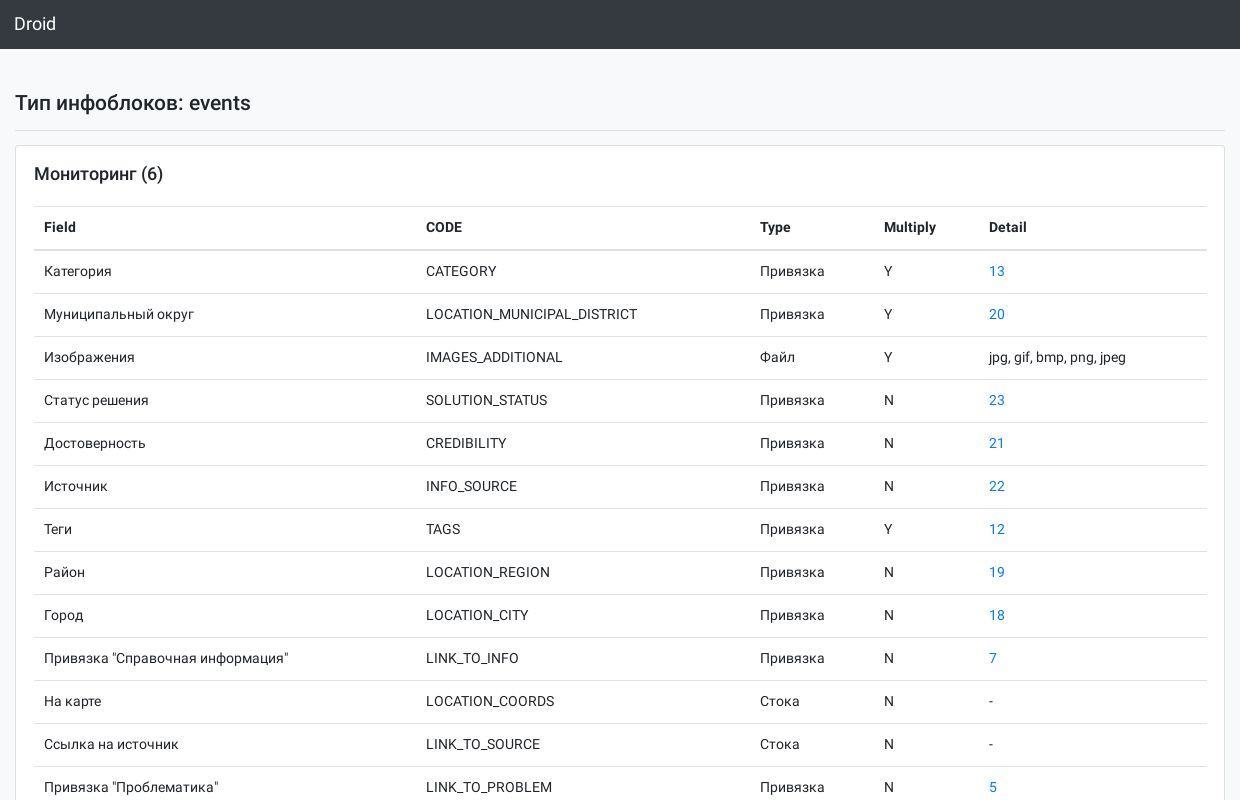
Task: Click the Droid brand link in header
Action: [35, 24]
